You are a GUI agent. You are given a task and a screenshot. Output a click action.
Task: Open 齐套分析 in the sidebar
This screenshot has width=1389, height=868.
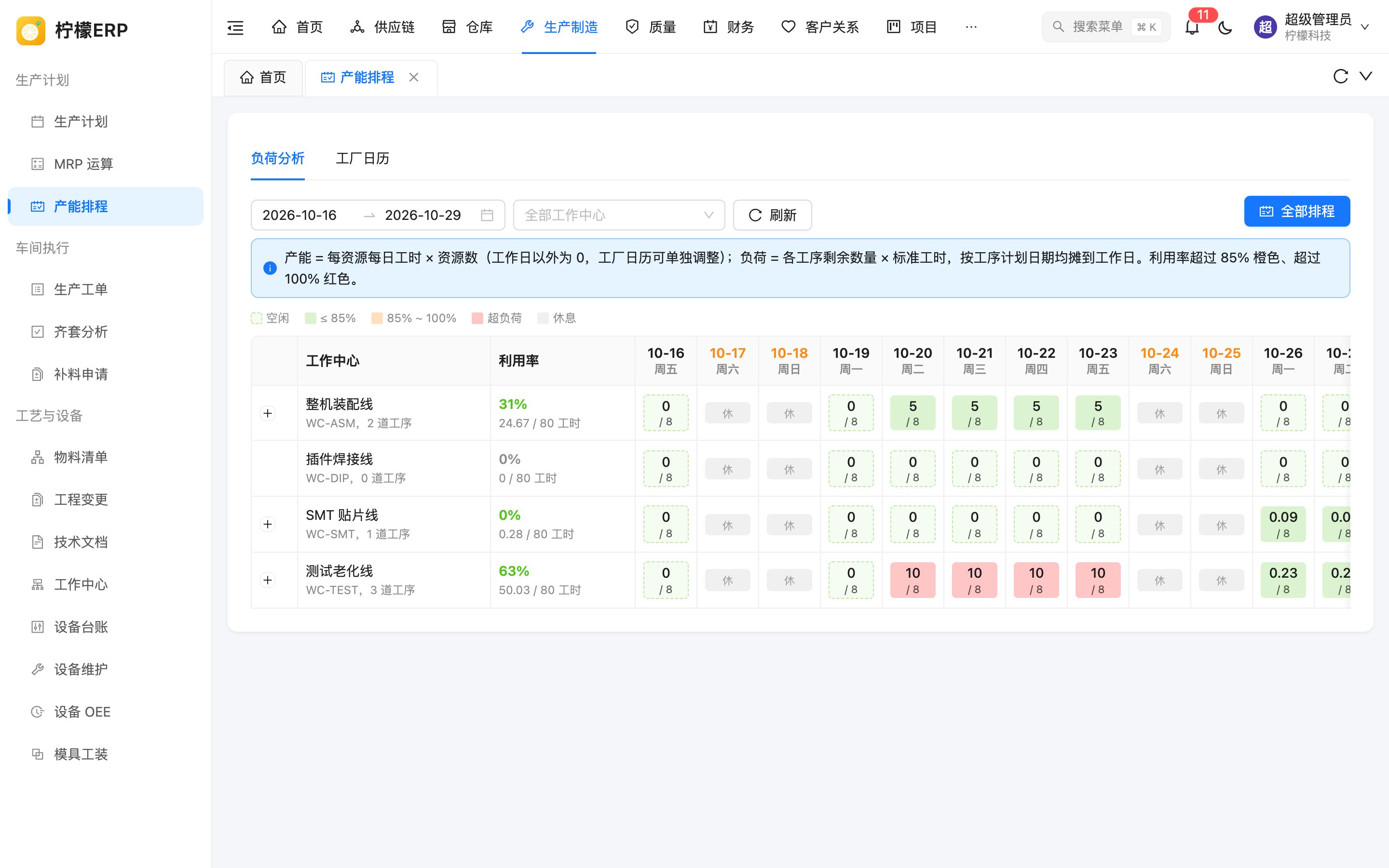coord(106,332)
